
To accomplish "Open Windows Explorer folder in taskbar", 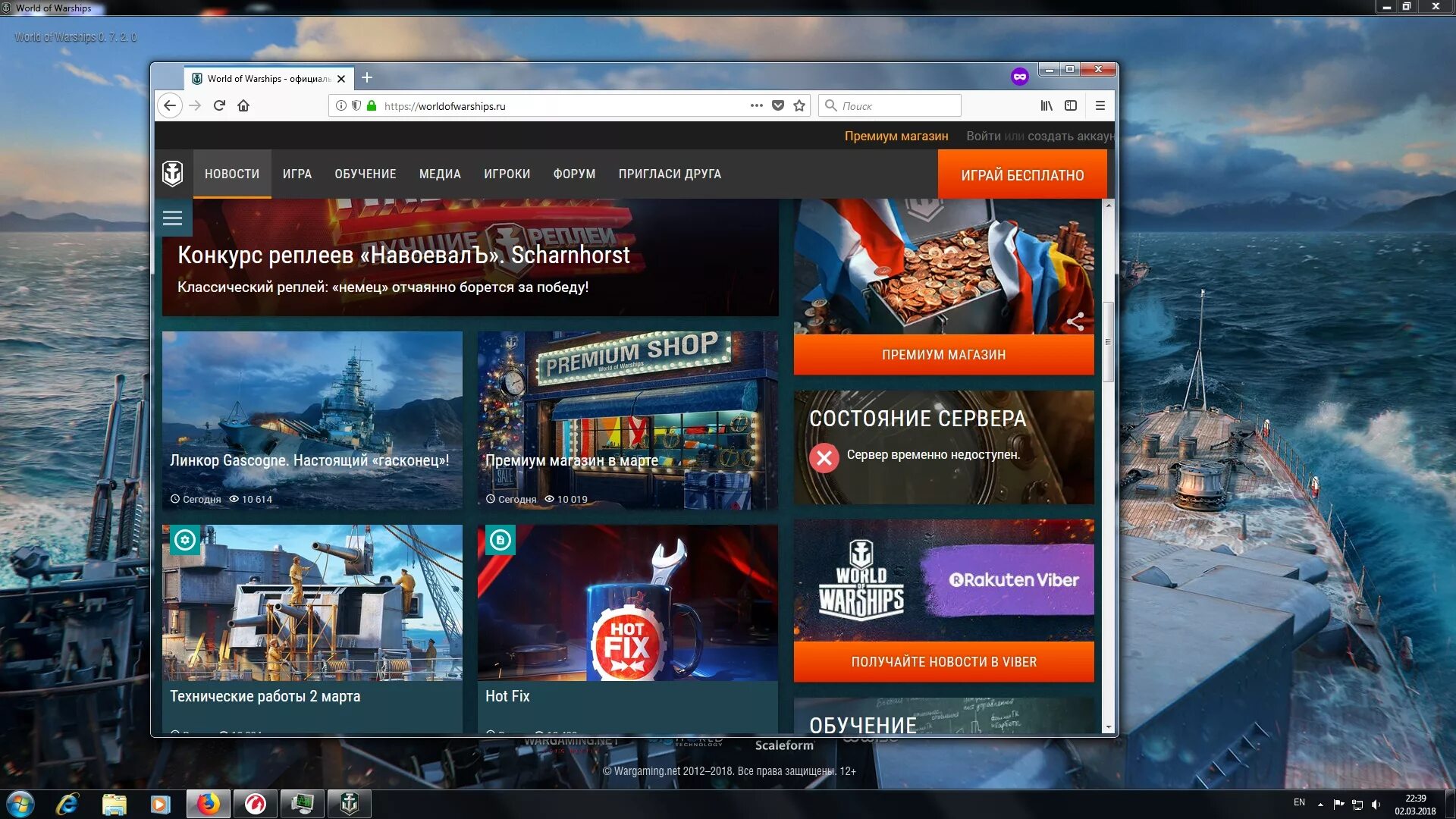I will pos(114,804).
